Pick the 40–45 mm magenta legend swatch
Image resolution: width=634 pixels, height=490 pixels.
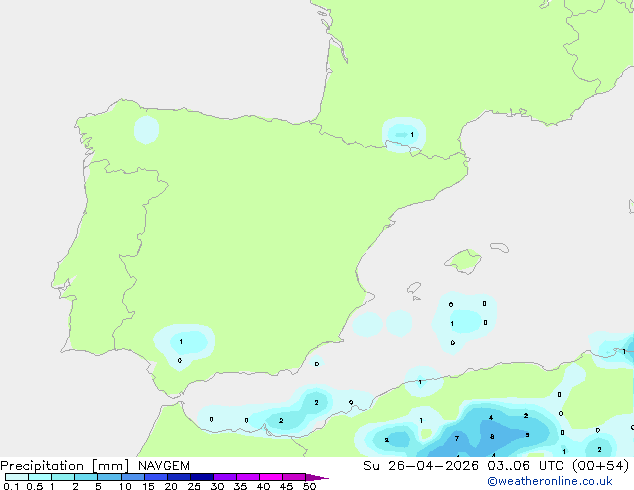coord(271,477)
